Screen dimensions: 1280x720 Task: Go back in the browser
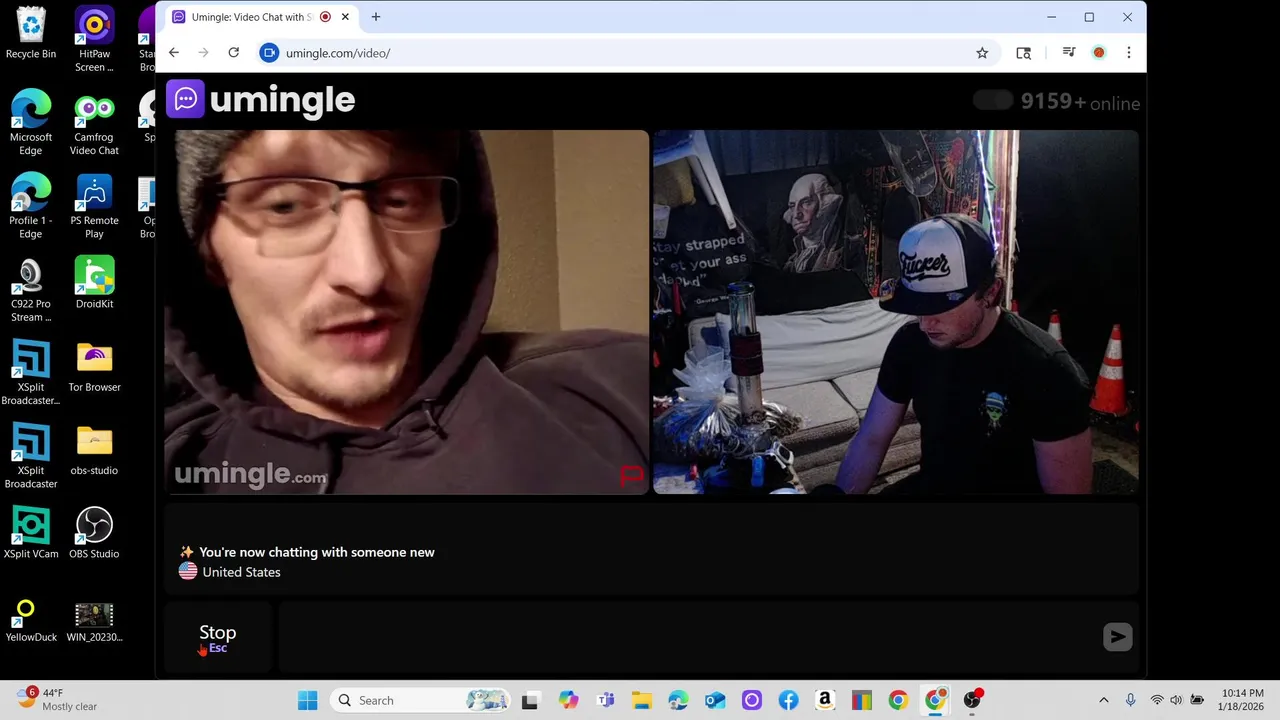click(x=174, y=53)
